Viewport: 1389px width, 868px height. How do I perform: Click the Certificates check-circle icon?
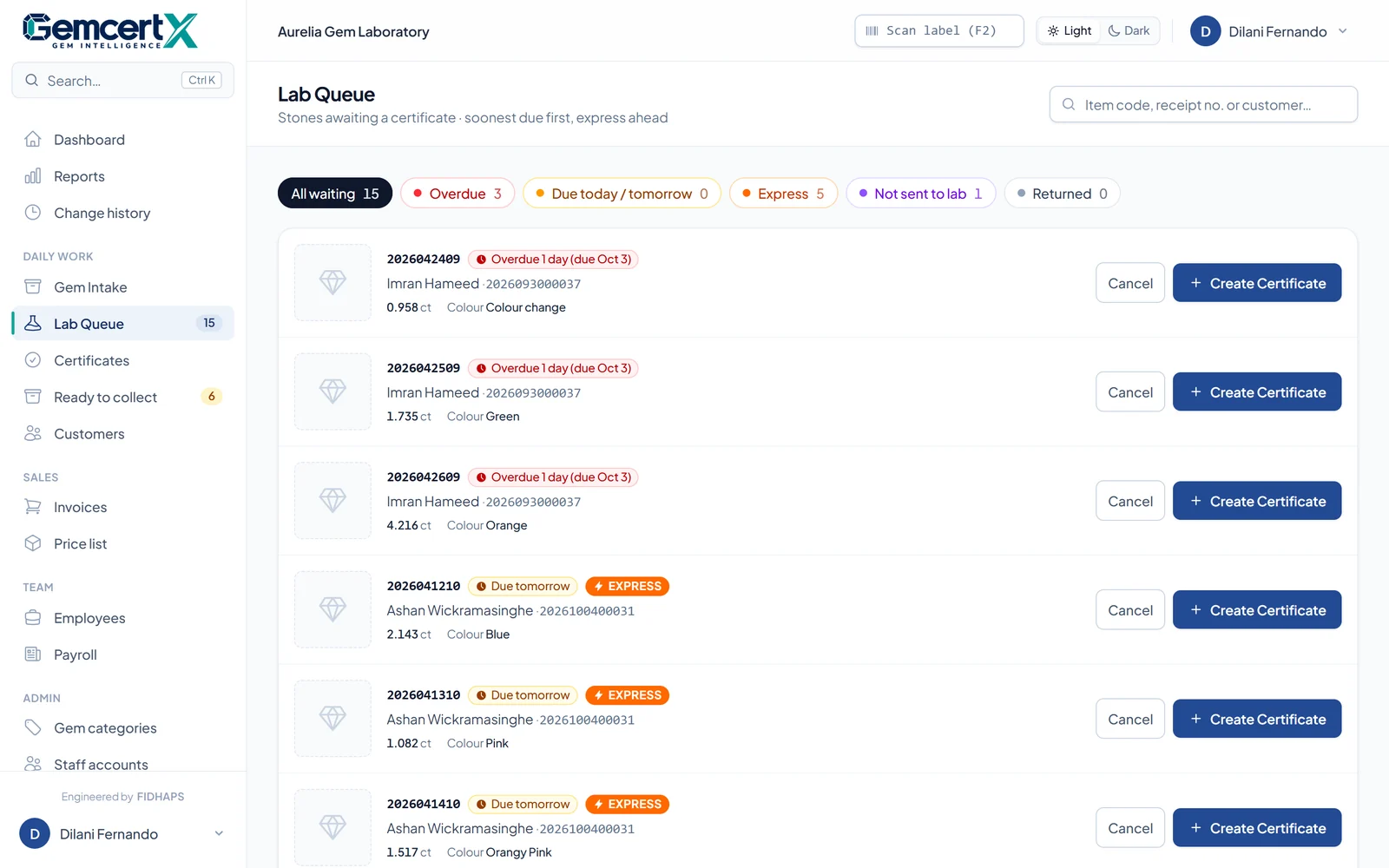click(x=33, y=359)
